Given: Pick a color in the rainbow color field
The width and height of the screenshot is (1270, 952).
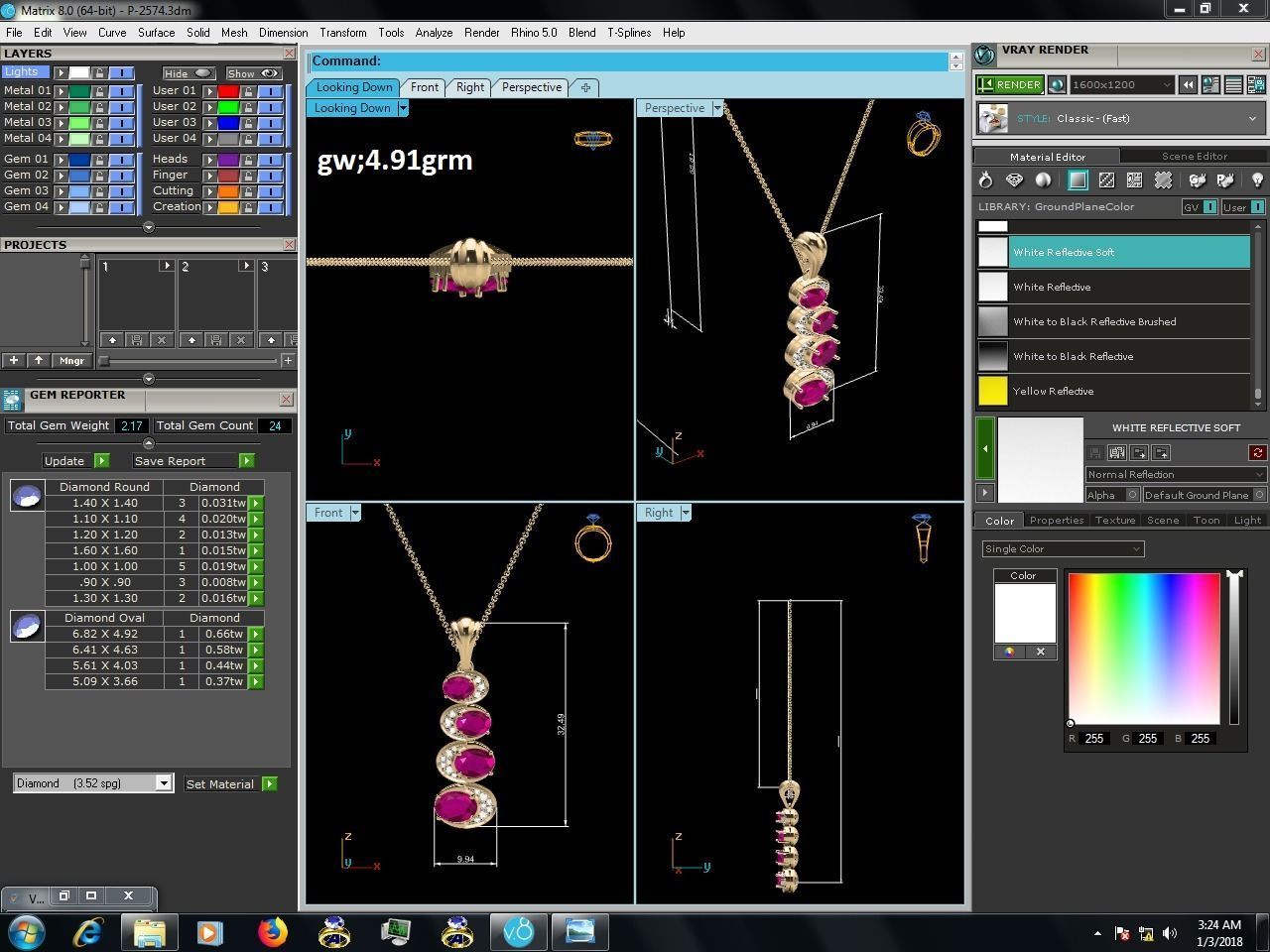Looking at the screenshot, I should (1144, 649).
